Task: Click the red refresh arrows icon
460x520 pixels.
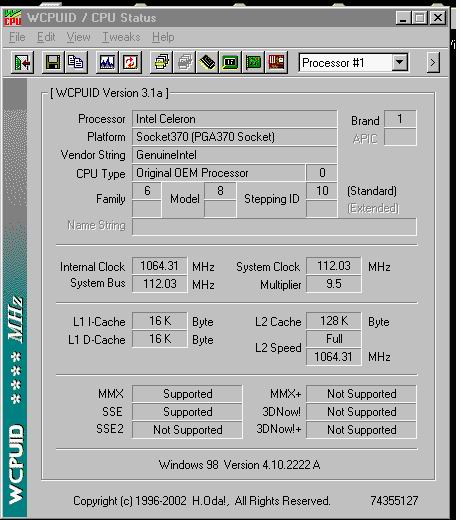Action: (x=130, y=62)
